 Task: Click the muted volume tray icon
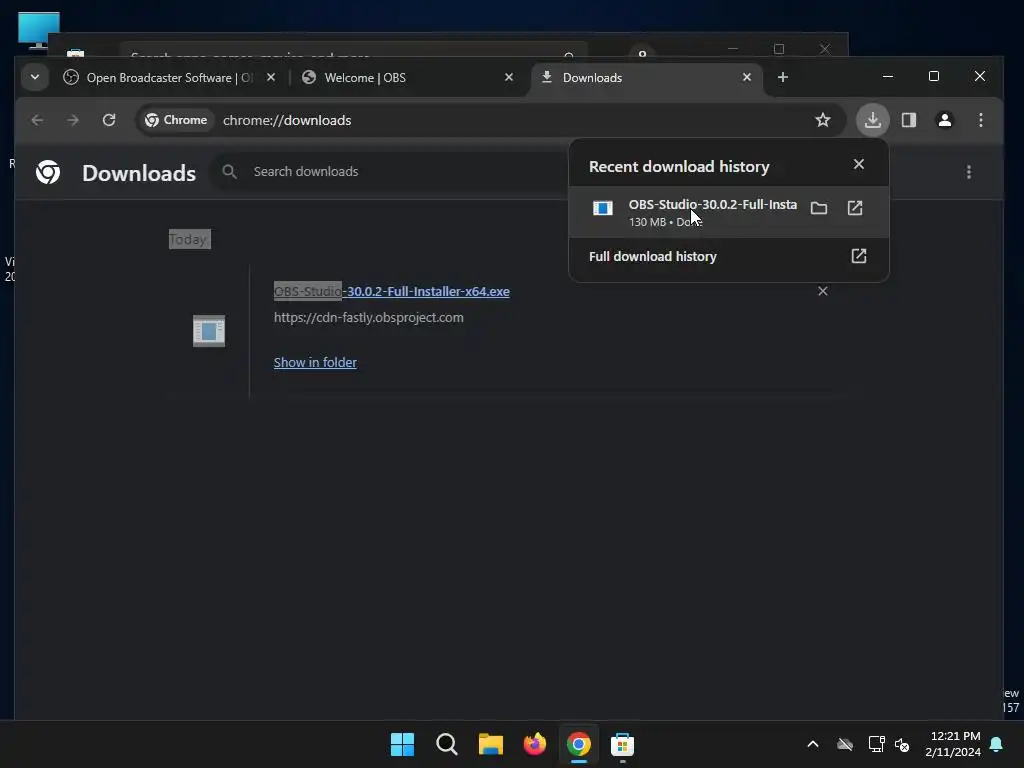[903, 744]
